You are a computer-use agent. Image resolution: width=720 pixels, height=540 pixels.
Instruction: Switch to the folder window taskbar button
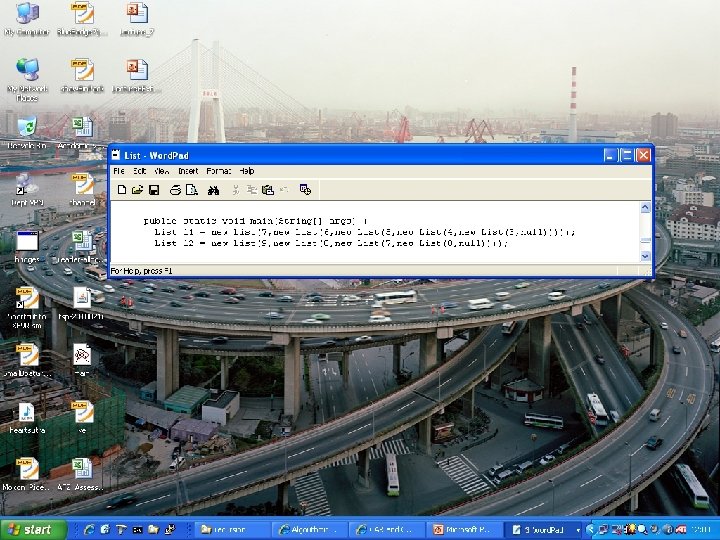pos(232,530)
